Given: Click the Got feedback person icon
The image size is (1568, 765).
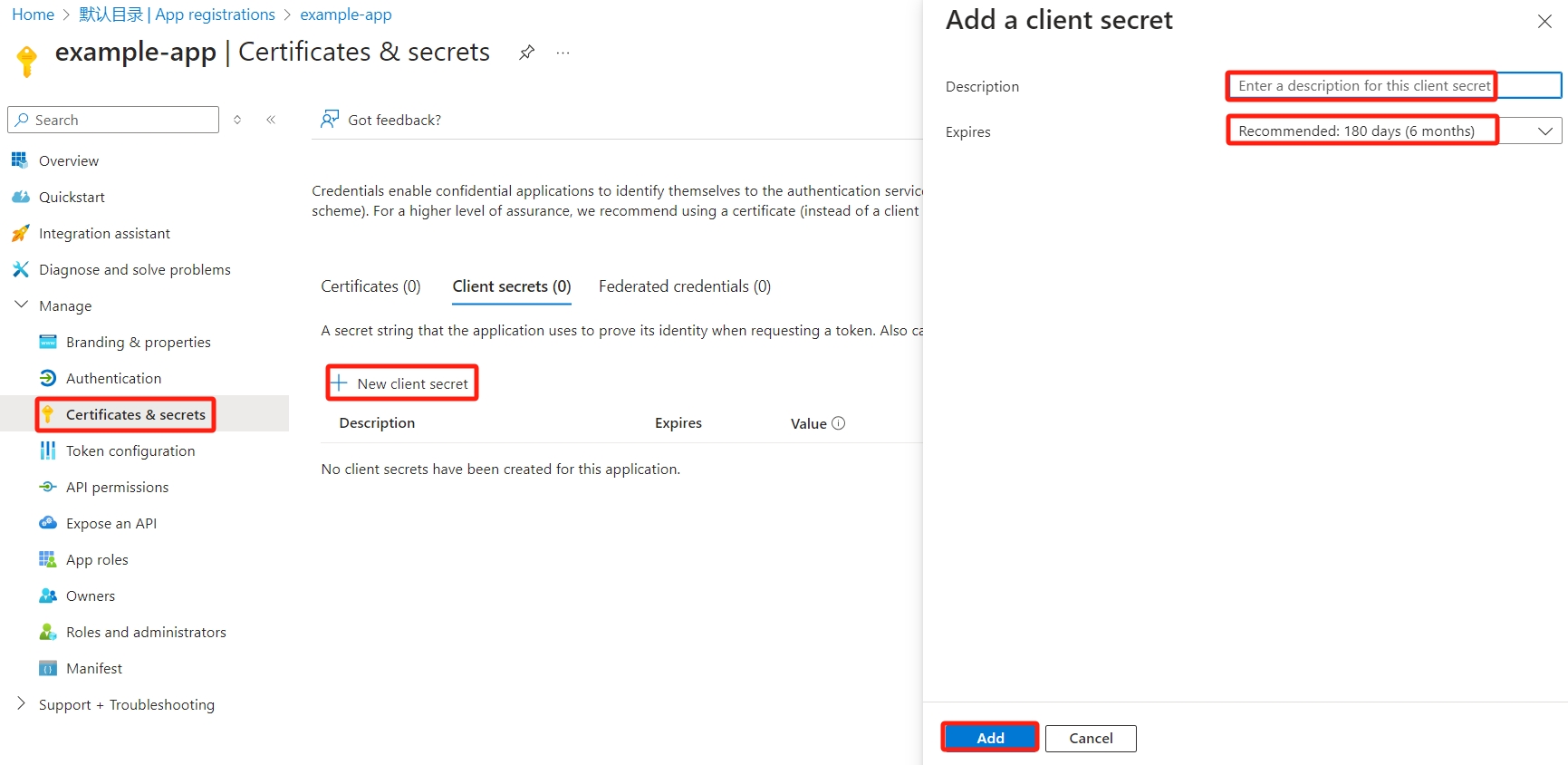Looking at the screenshot, I should click(330, 120).
